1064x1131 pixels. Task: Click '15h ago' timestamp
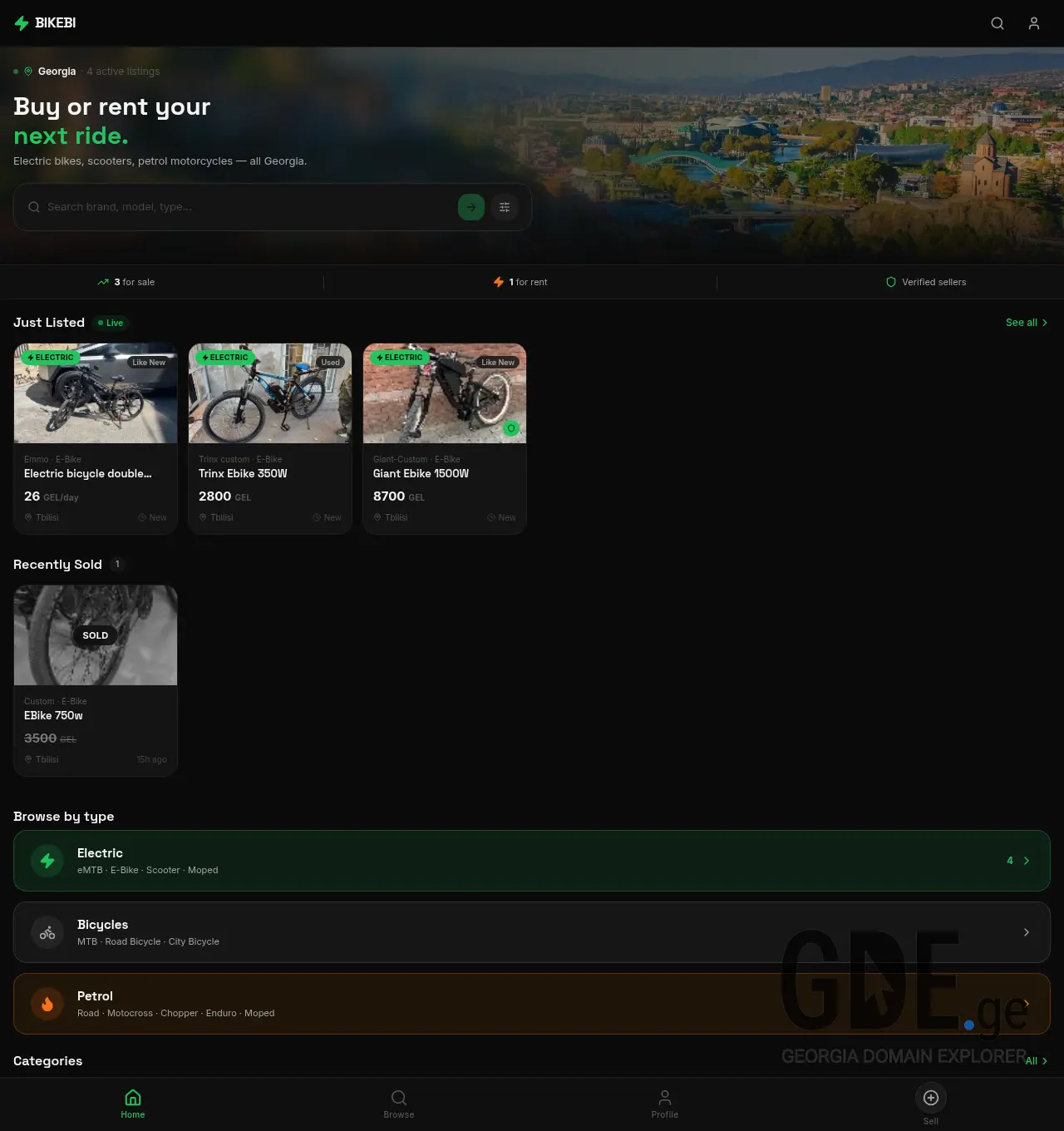pos(152,759)
